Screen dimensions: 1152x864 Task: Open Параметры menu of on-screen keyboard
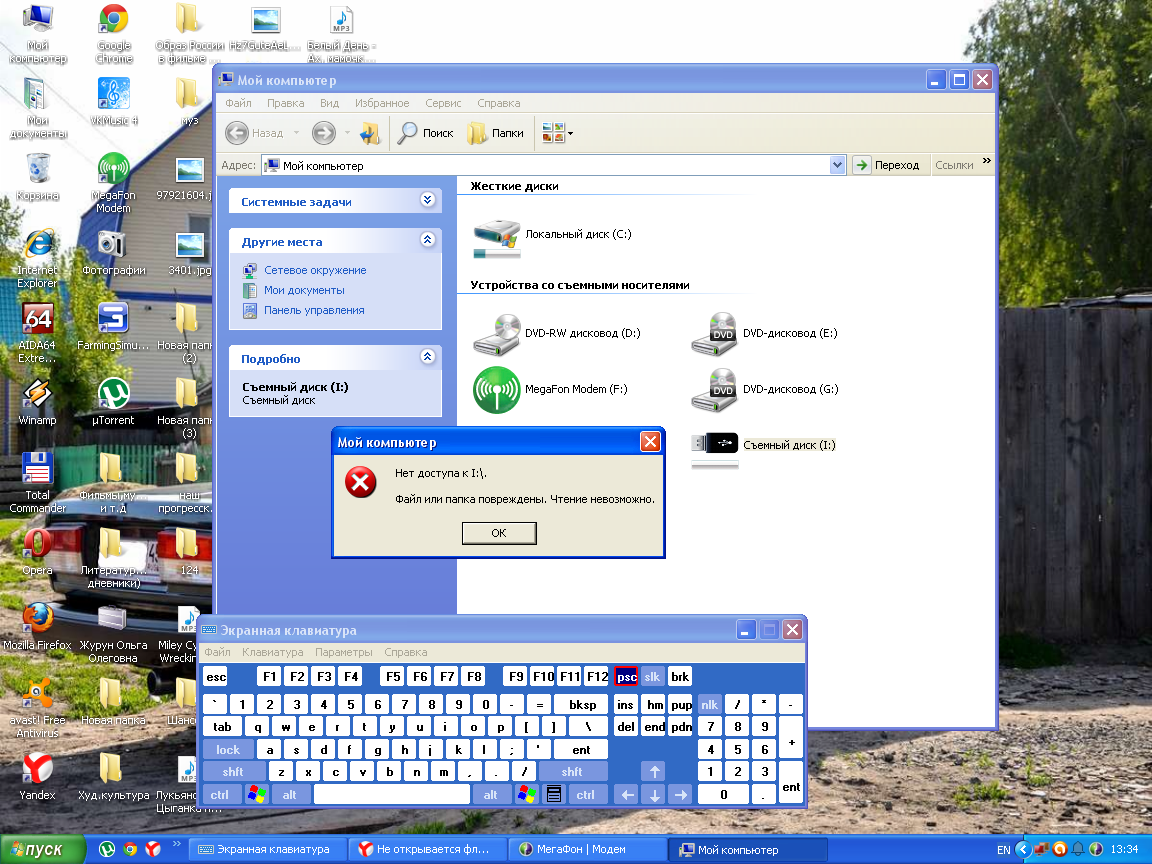(343, 652)
